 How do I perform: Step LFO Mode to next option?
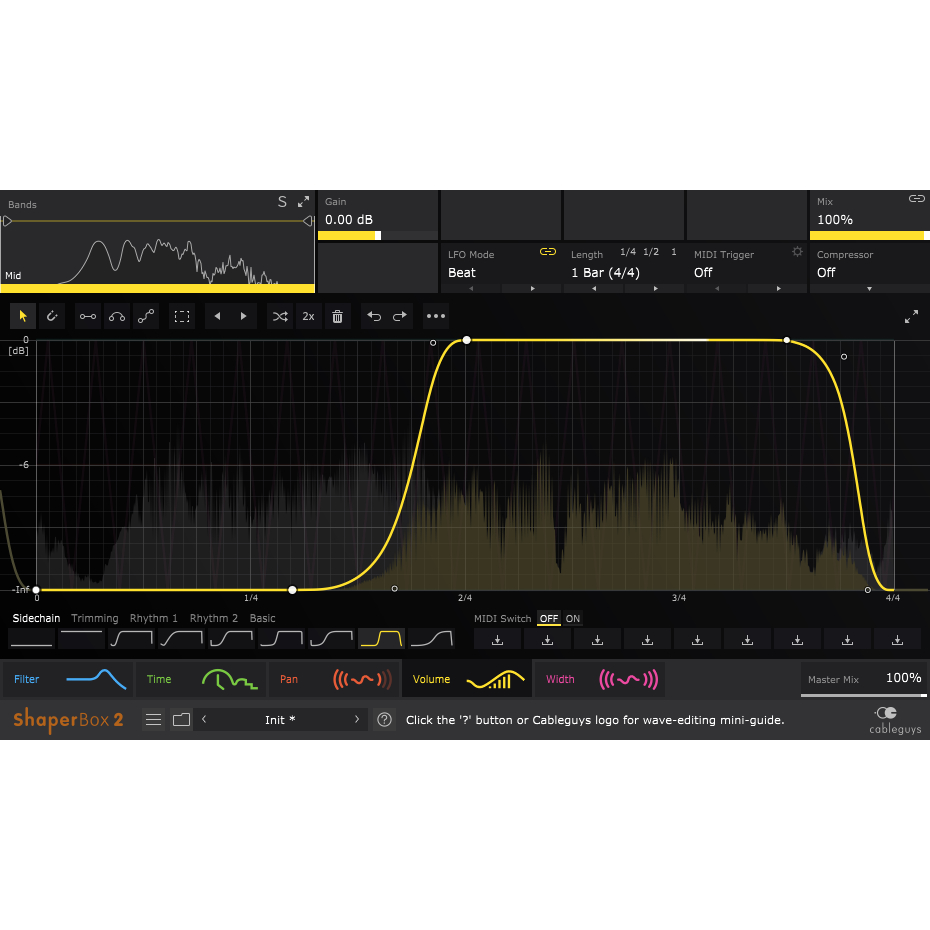[x=532, y=289]
